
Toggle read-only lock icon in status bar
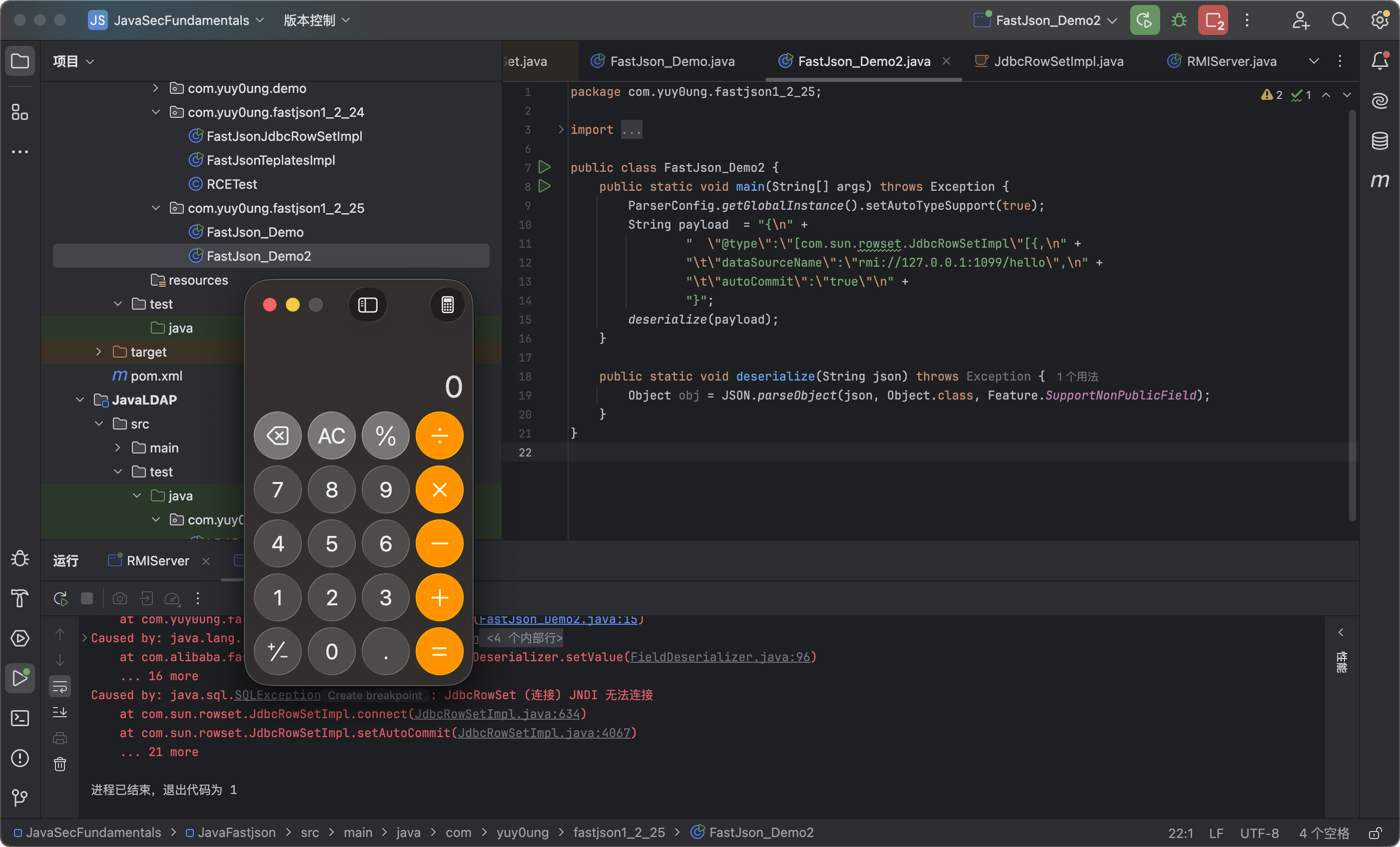coord(1376,833)
